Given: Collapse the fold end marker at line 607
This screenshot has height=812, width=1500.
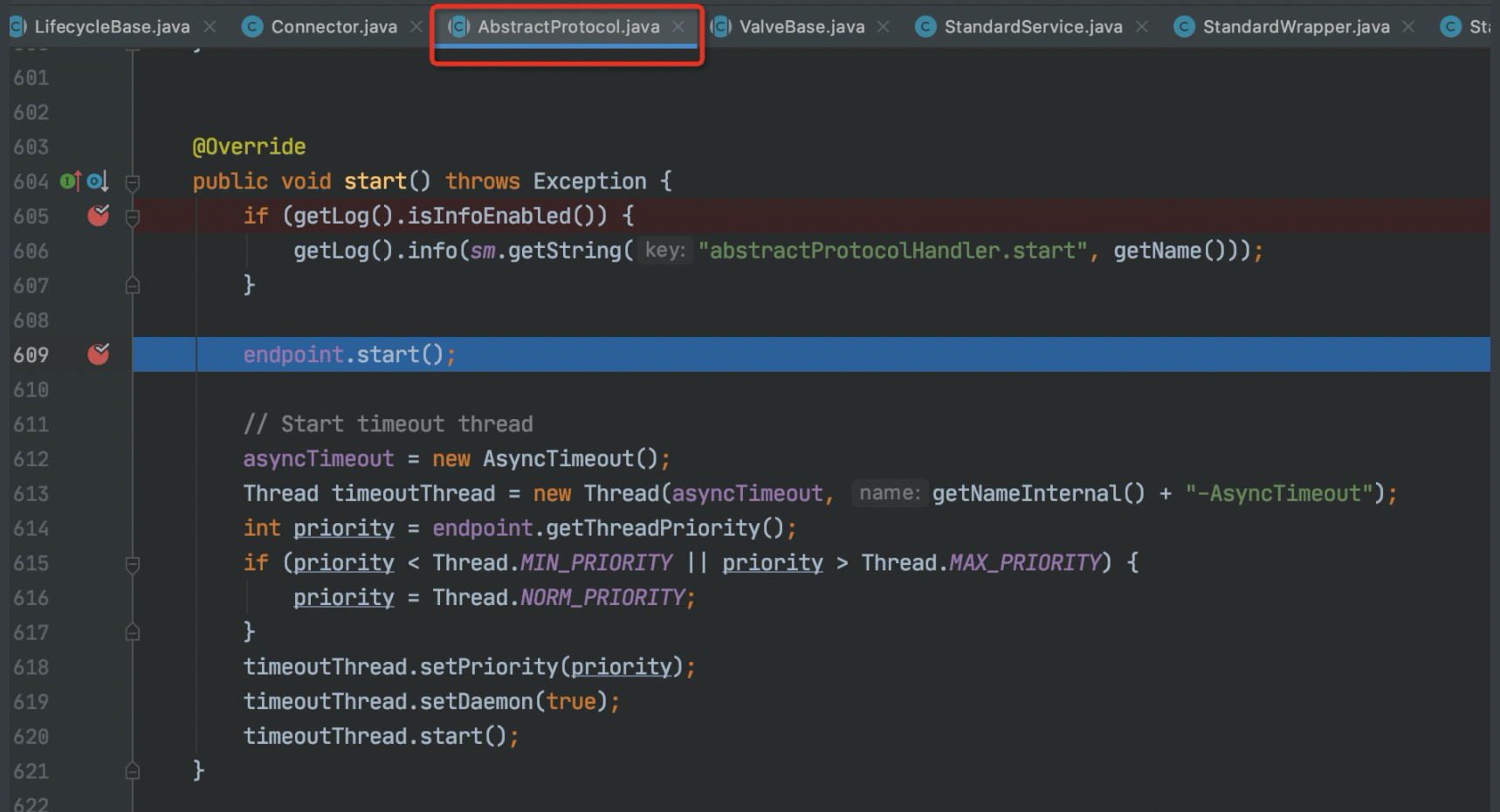Looking at the screenshot, I should pos(133,286).
